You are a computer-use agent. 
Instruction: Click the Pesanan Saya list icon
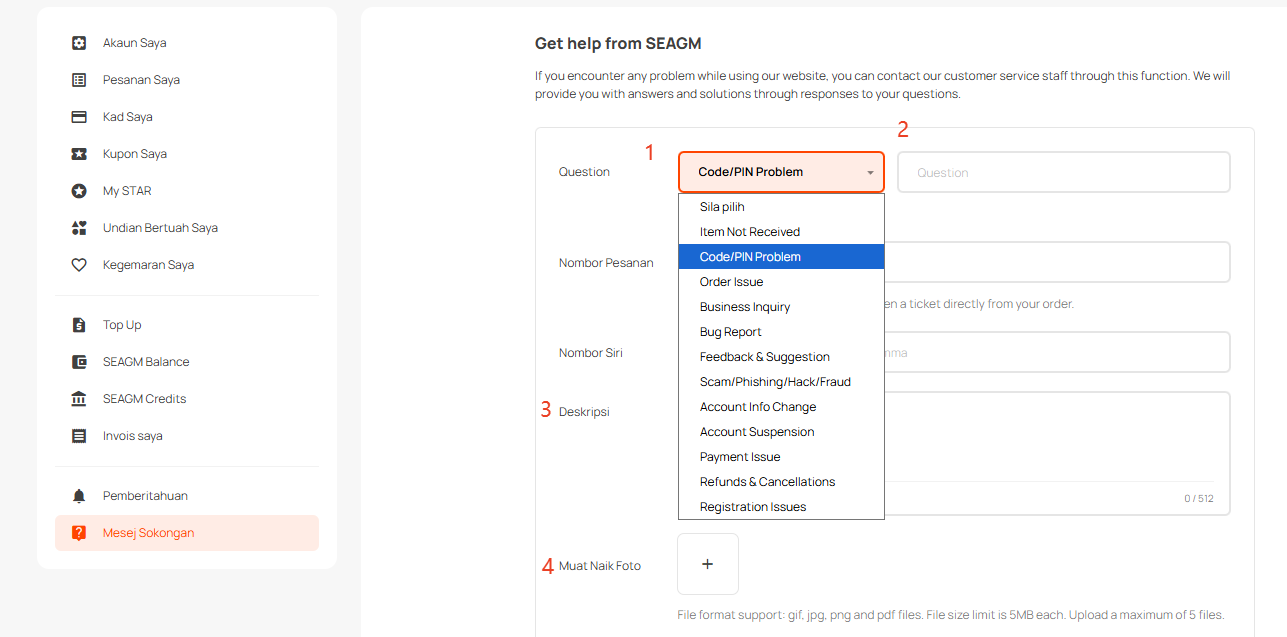[x=79, y=80]
